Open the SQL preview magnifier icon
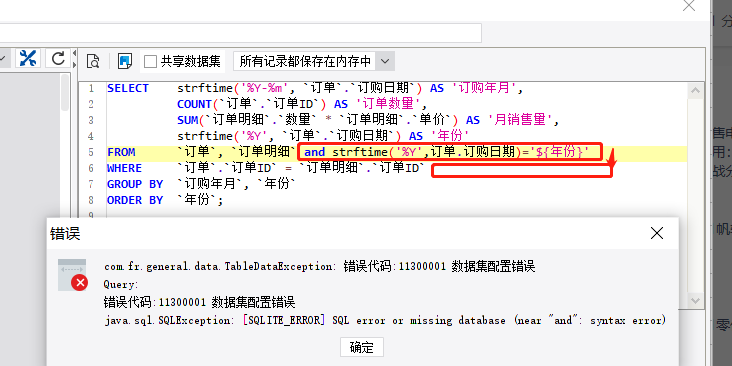 click(x=93, y=61)
